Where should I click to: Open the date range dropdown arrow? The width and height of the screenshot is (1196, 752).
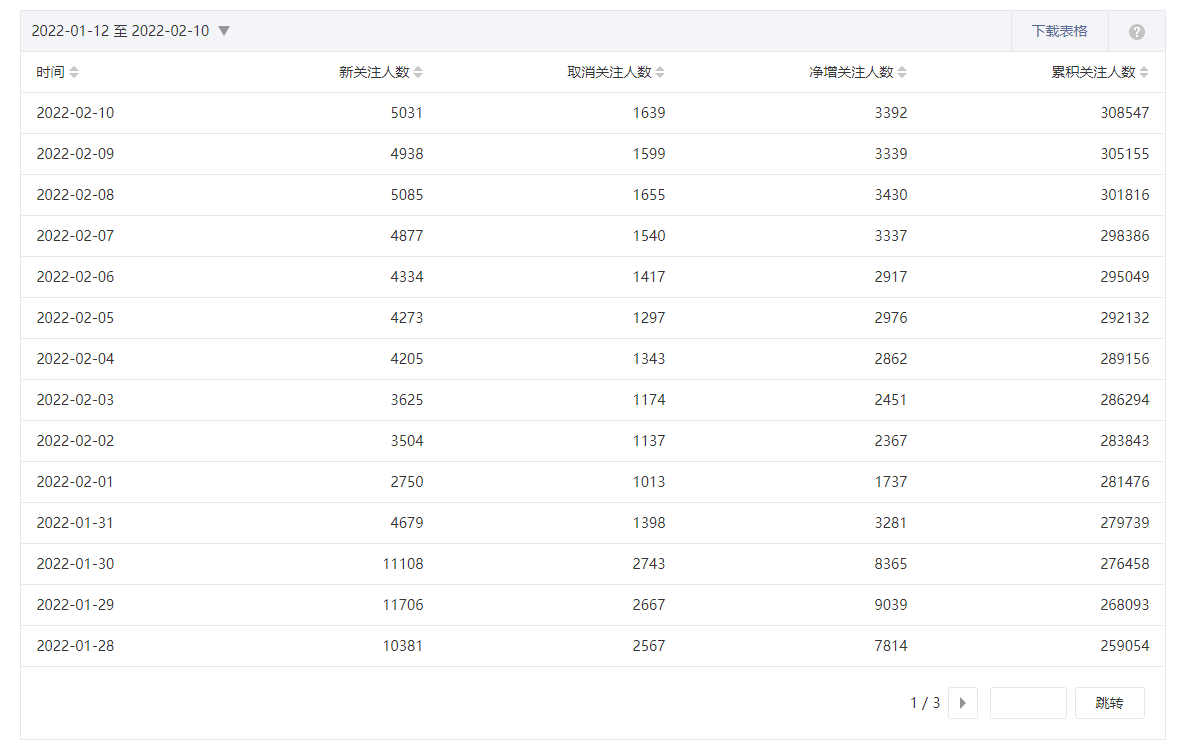(x=224, y=31)
